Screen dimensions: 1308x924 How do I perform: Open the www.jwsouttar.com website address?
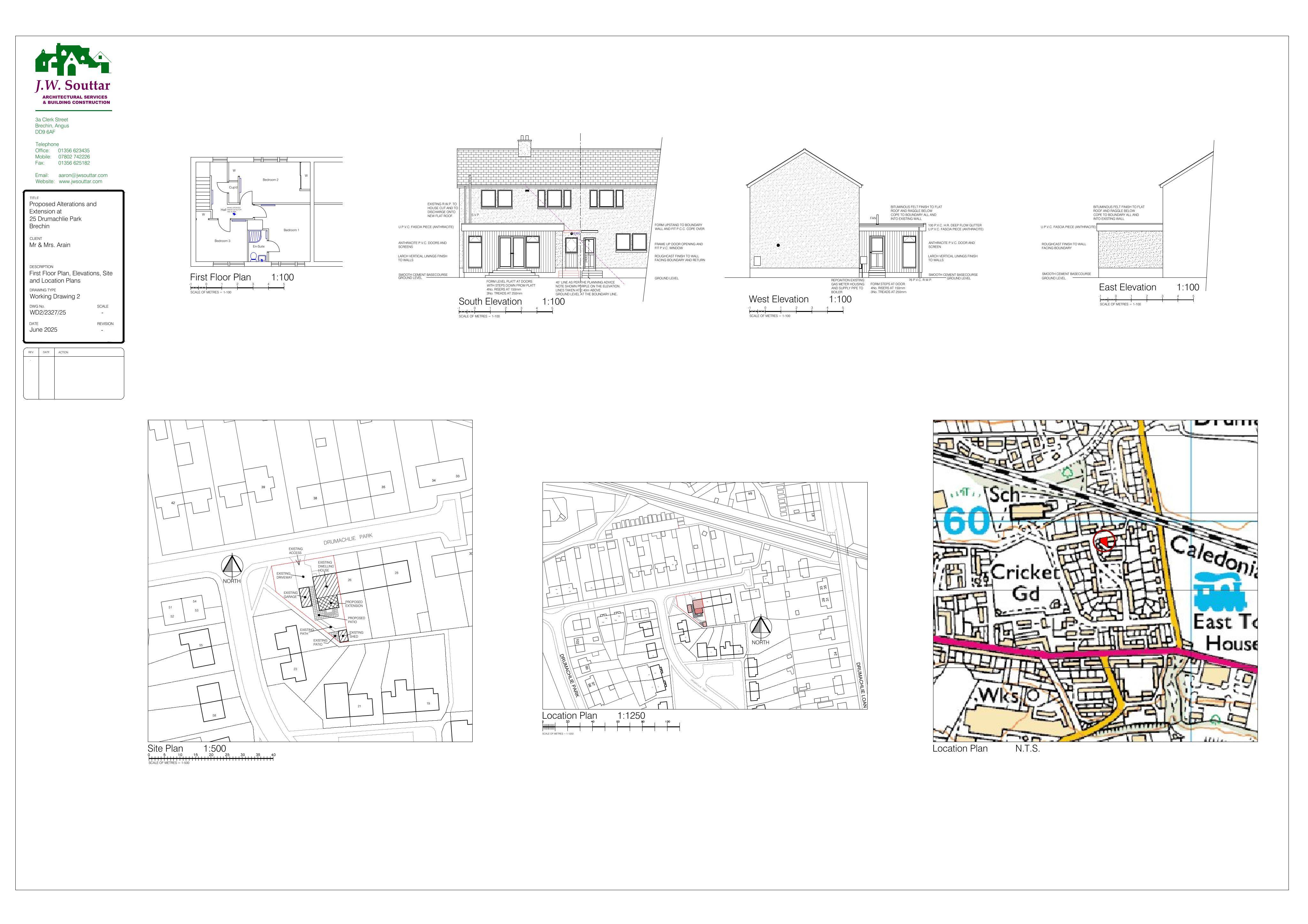(80, 182)
